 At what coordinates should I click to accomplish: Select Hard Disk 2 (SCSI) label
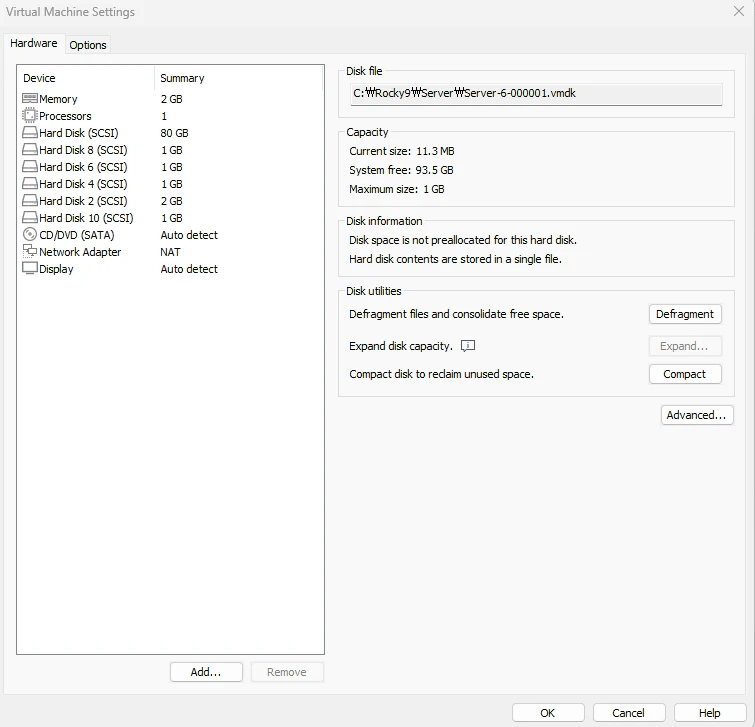point(83,201)
